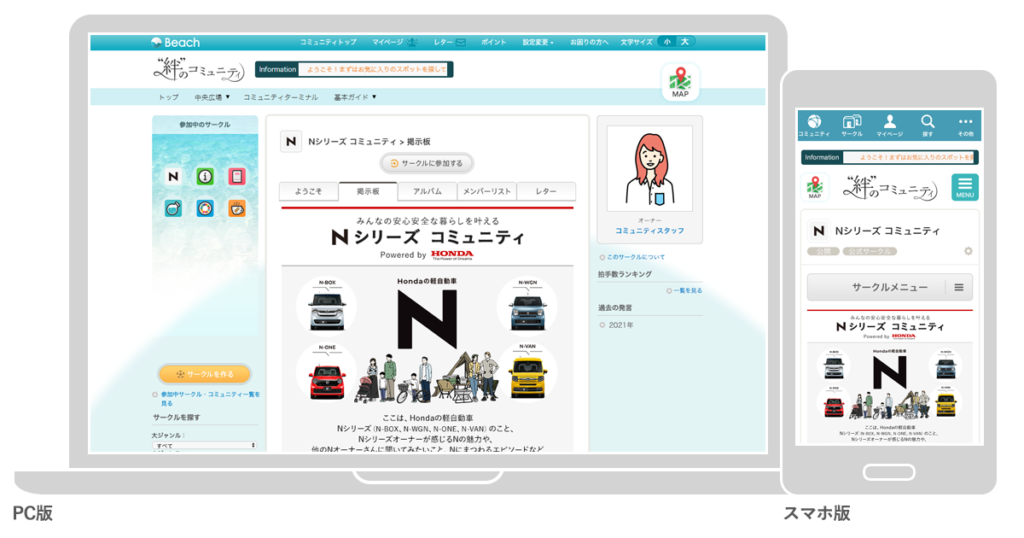1024x538 pixels.
Task: Open the N circle icon in sidebar
Action: pyautogui.click(x=173, y=176)
